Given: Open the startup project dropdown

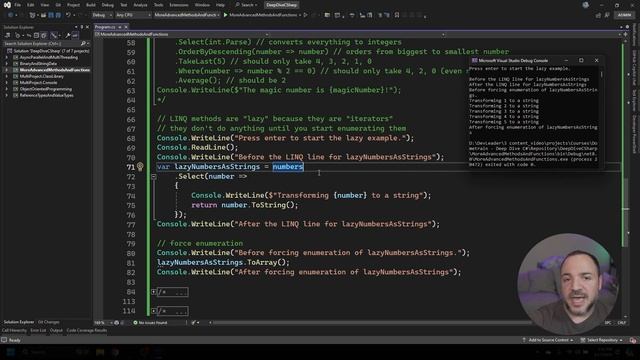Looking at the screenshot, I should [187, 15].
